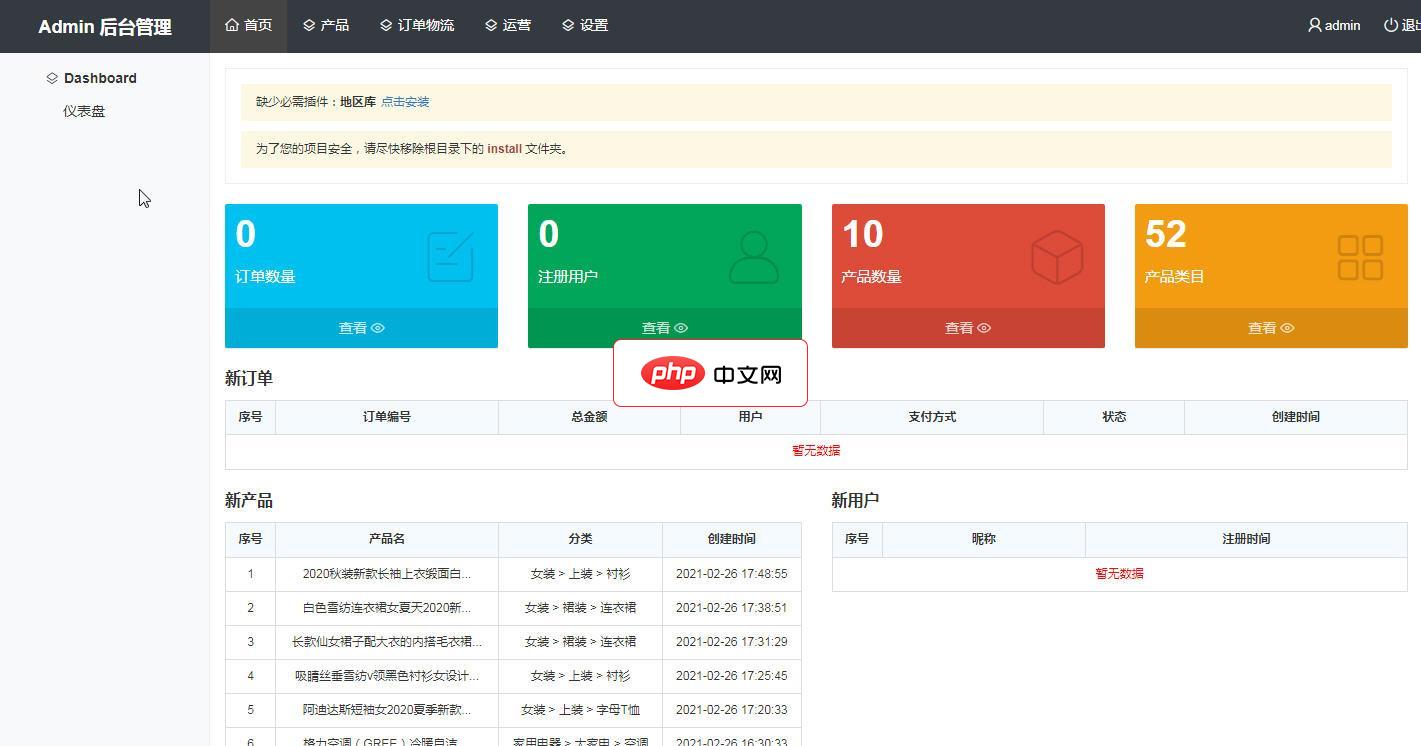Select 仪表盘 in the left sidebar
The width and height of the screenshot is (1421, 746).
84,110
